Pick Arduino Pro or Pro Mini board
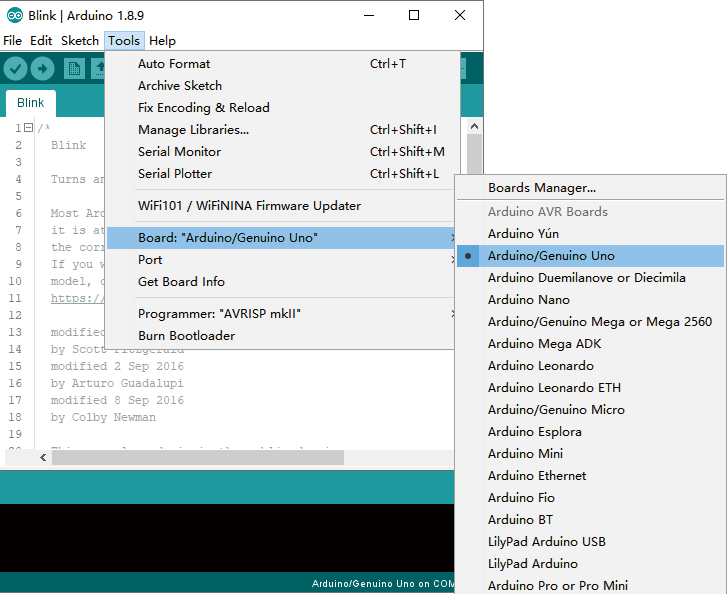The width and height of the screenshot is (727, 594). point(590,586)
